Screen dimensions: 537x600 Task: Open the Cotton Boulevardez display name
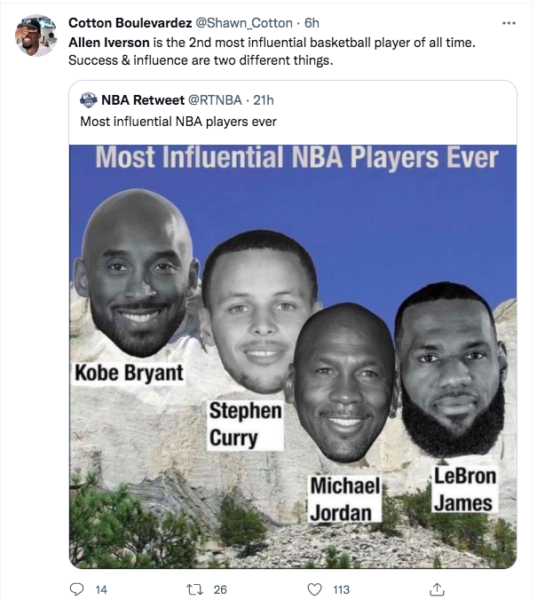(130, 23)
